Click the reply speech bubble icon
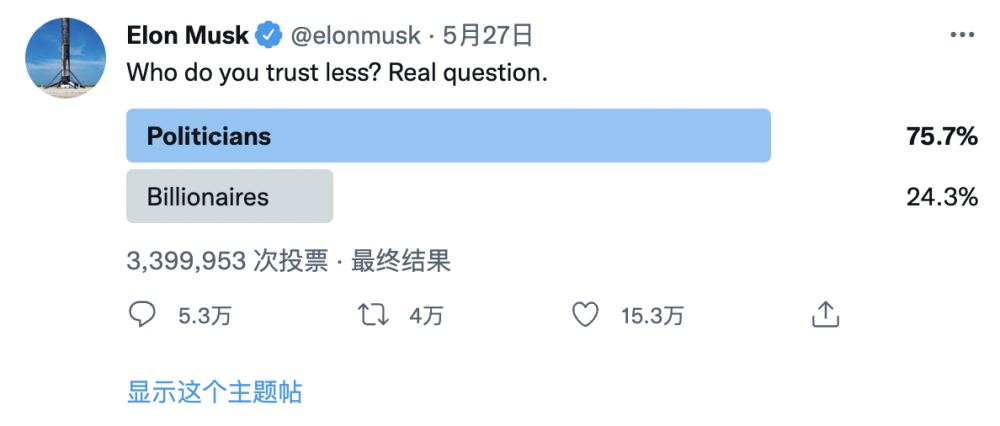This screenshot has height=426, width=1000. point(142,314)
